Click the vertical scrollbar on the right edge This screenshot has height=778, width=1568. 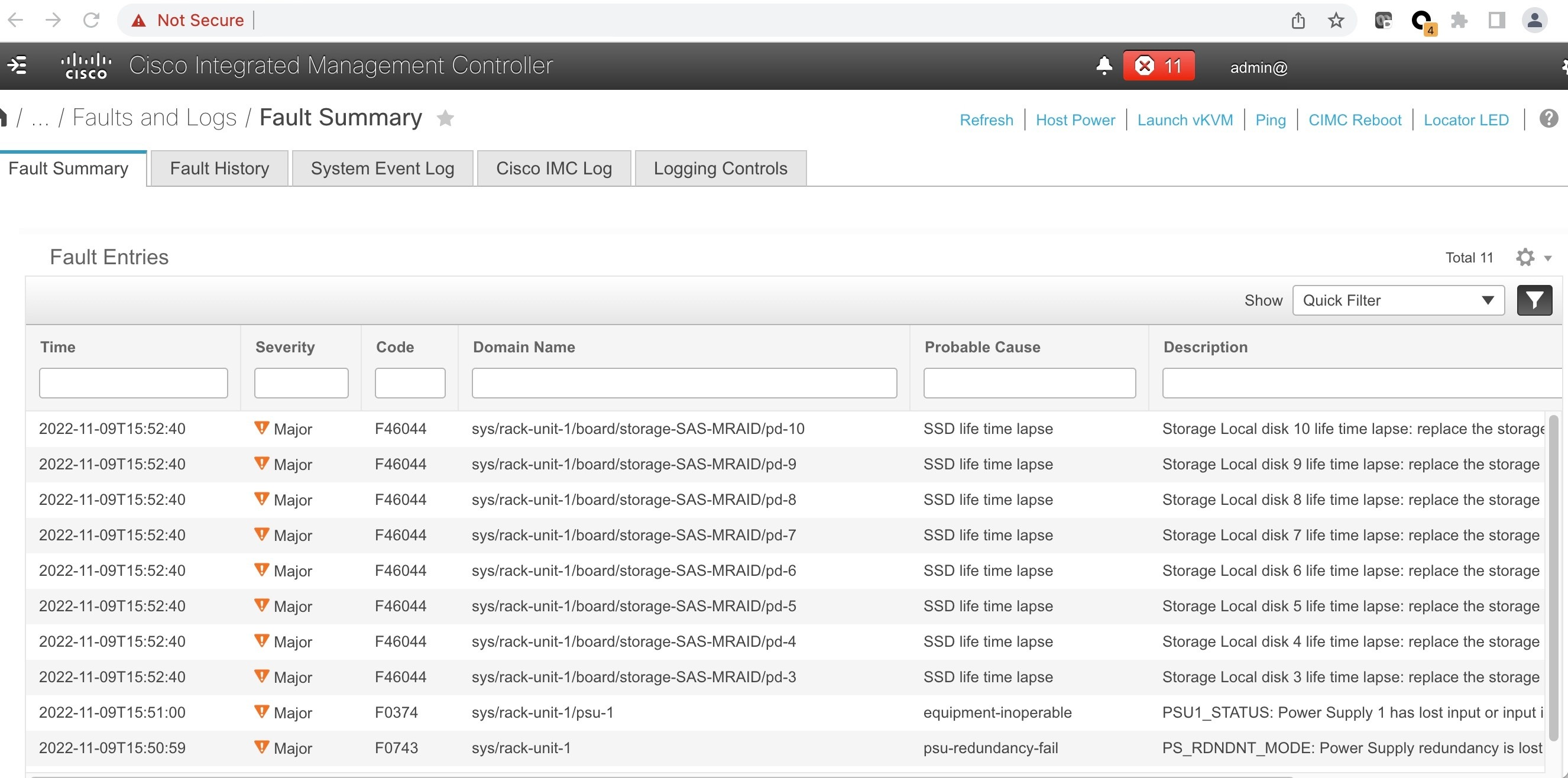tap(1556, 578)
